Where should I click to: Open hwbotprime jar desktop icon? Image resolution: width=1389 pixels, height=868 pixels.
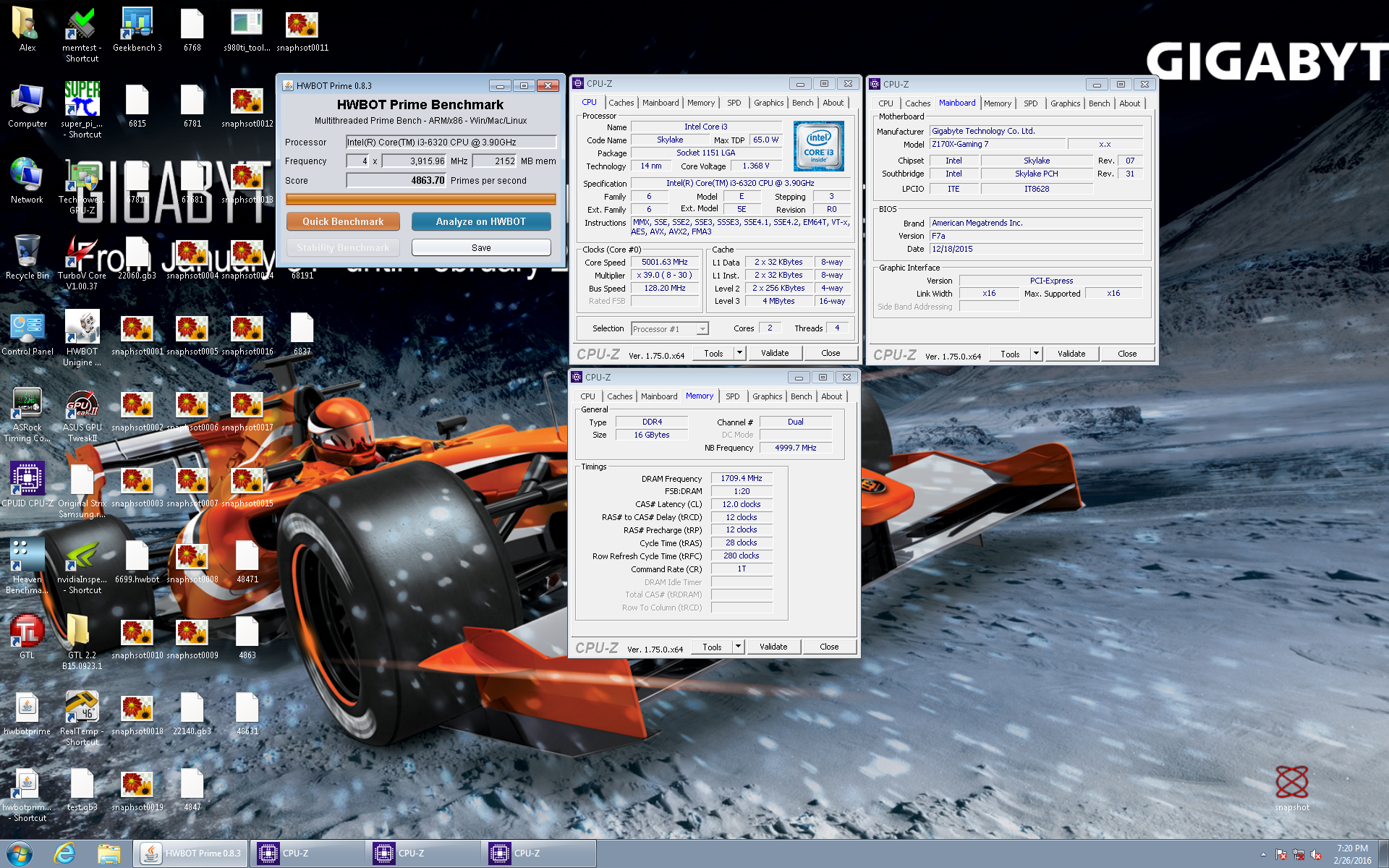pos(27,712)
